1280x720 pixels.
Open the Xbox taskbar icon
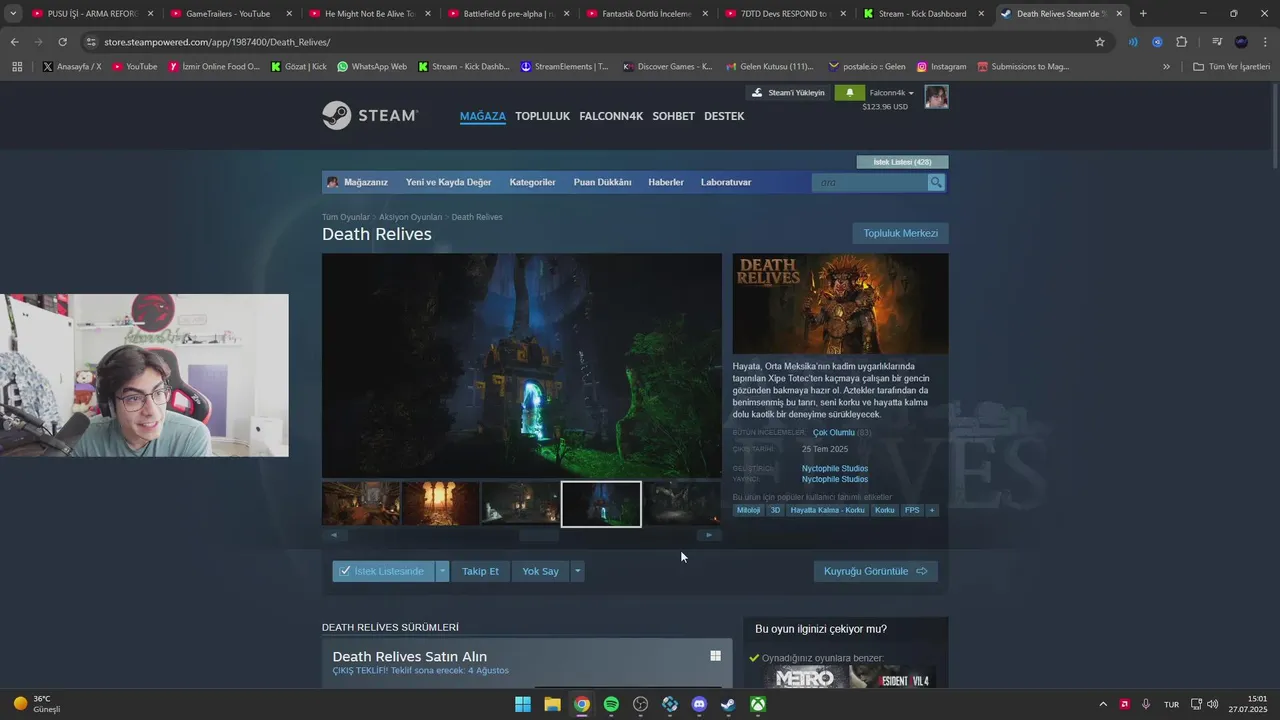point(759,704)
